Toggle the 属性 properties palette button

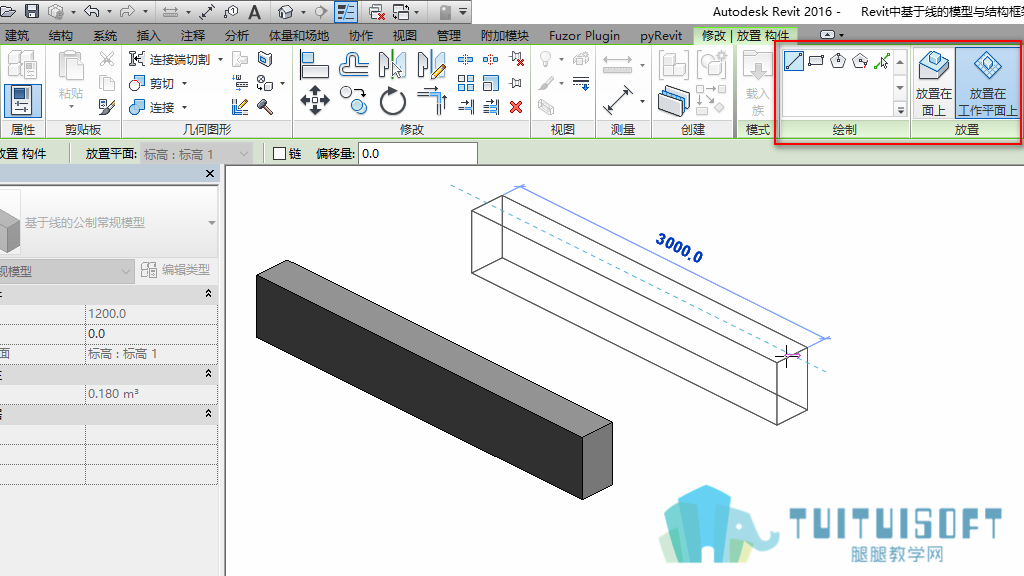coord(22,101)
